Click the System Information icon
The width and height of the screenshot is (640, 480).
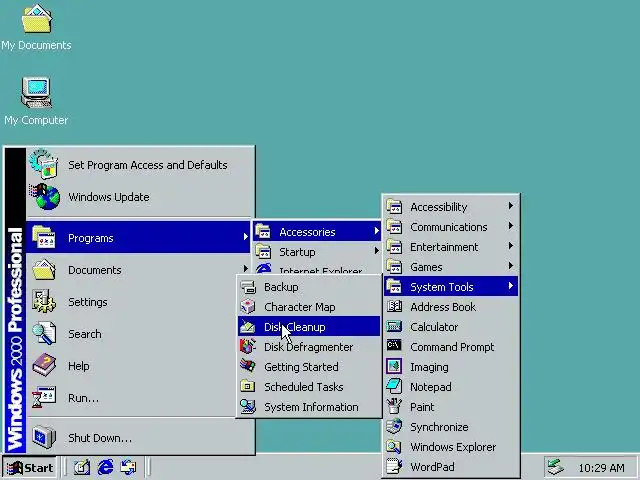(248, 407)
